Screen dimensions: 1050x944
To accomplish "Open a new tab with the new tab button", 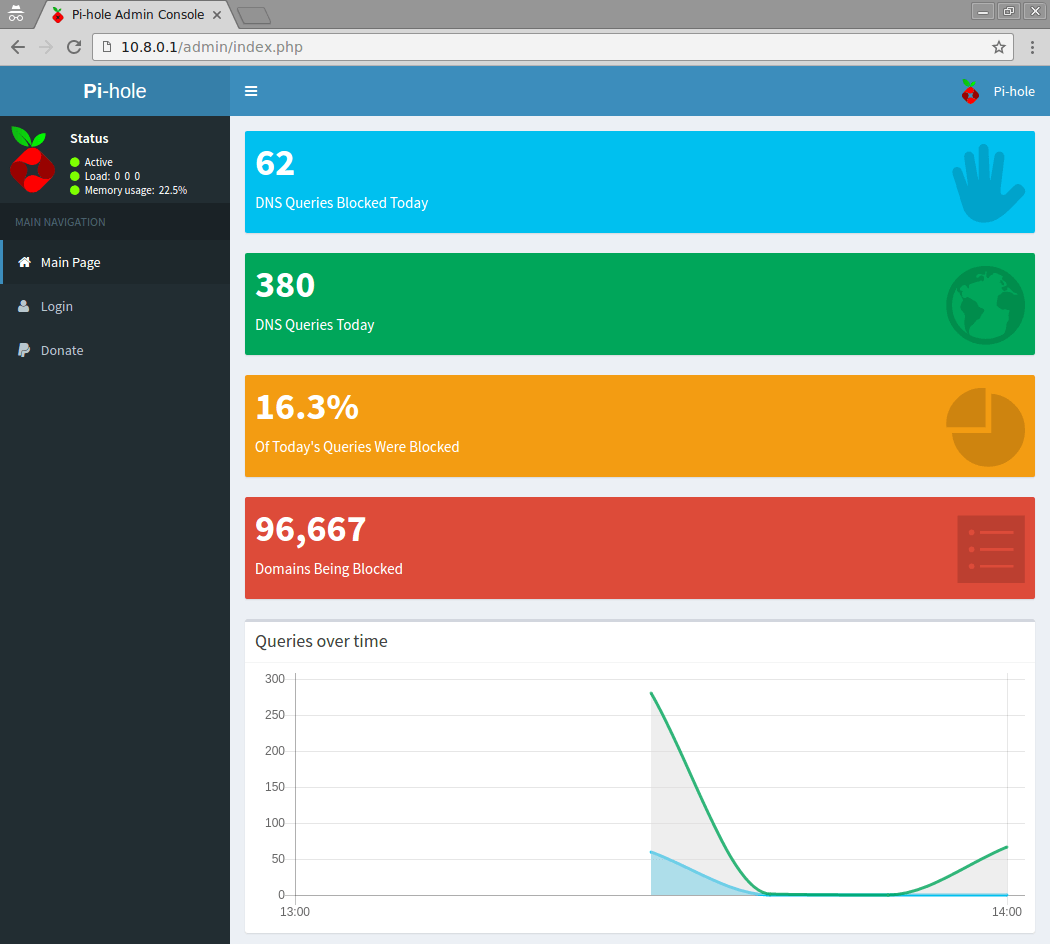I will tap(254, 15).
